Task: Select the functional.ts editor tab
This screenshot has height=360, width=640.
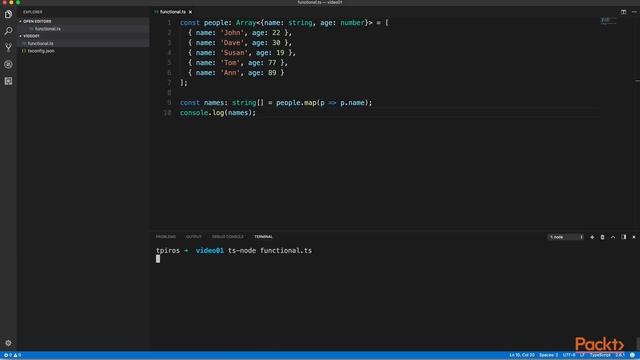Action: coord(172,12)
